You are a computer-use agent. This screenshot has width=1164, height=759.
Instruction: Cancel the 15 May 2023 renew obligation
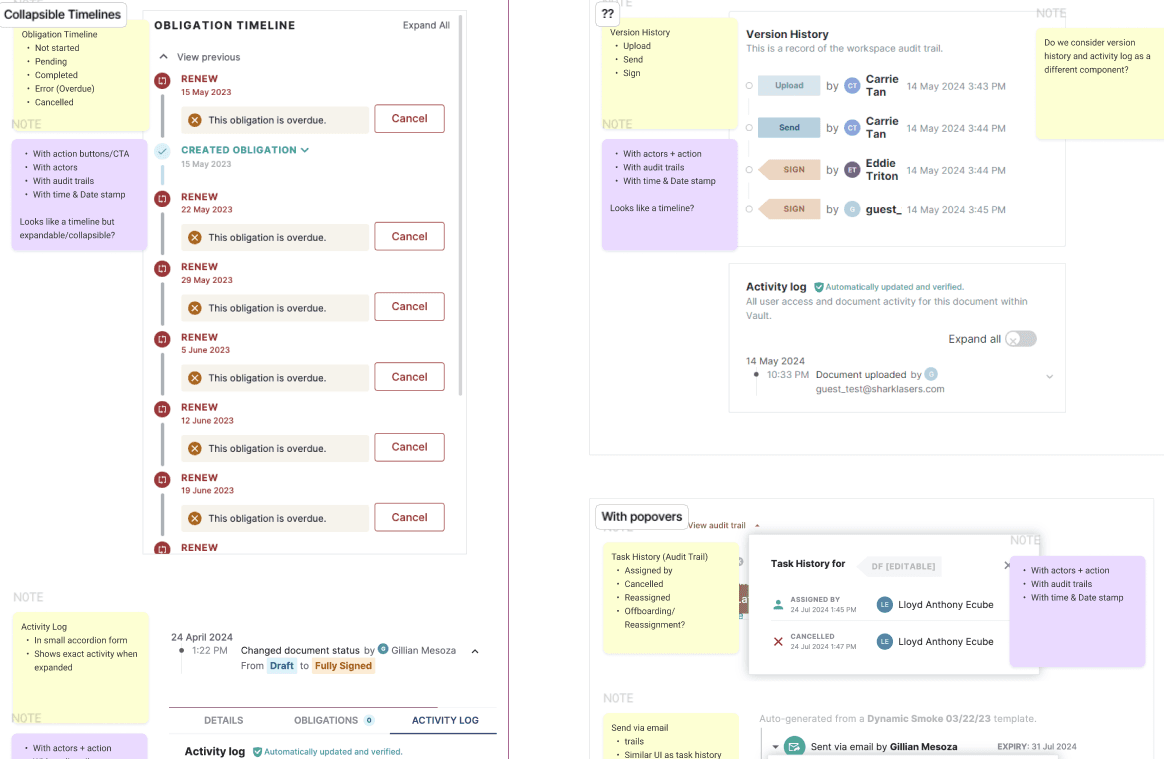(x=409, y=119)
